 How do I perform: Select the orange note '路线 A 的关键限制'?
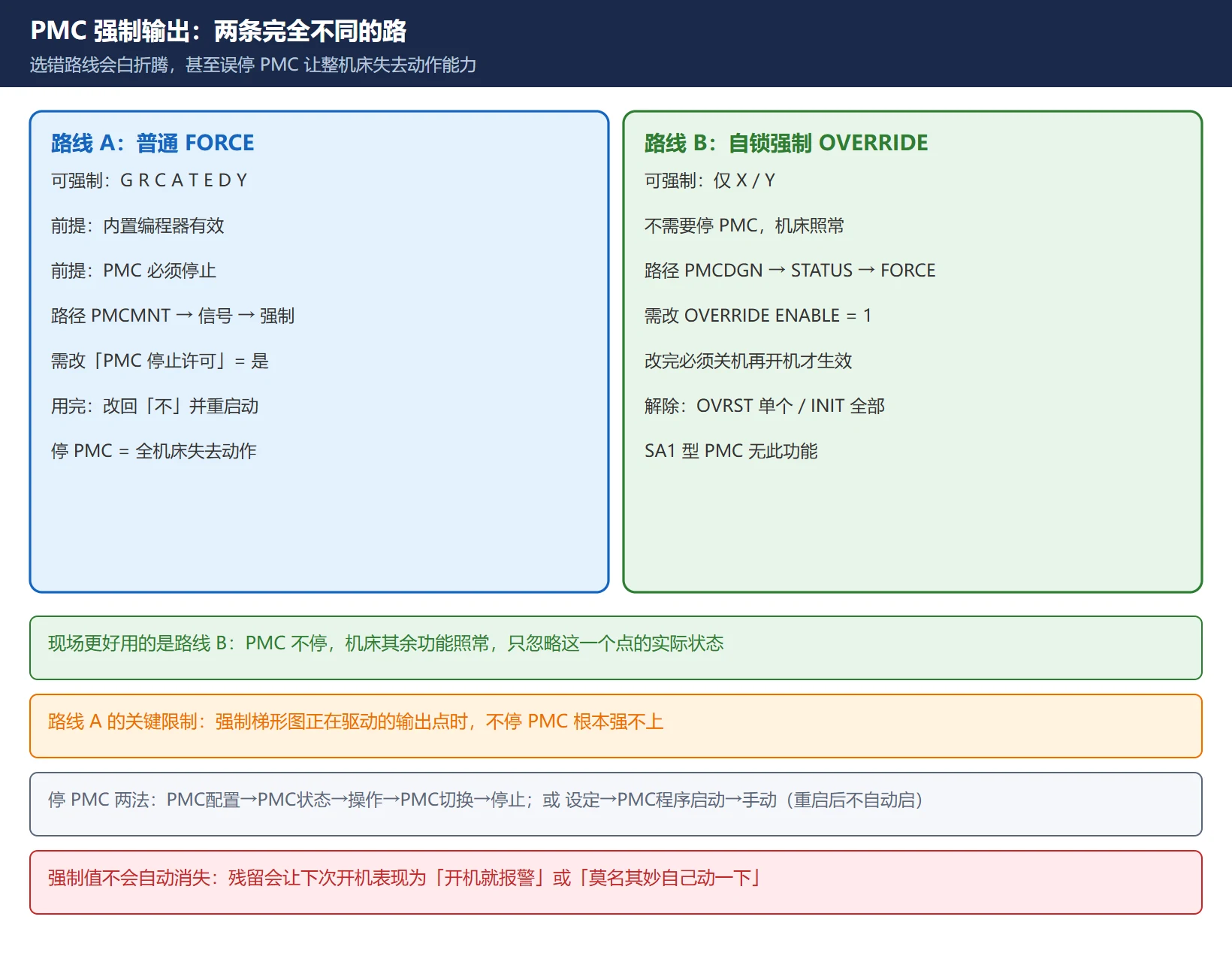tap(616, 726)
